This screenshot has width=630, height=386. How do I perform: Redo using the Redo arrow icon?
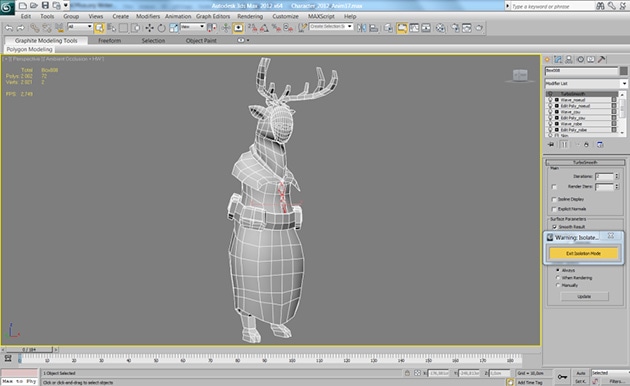[x=20, y=28]
